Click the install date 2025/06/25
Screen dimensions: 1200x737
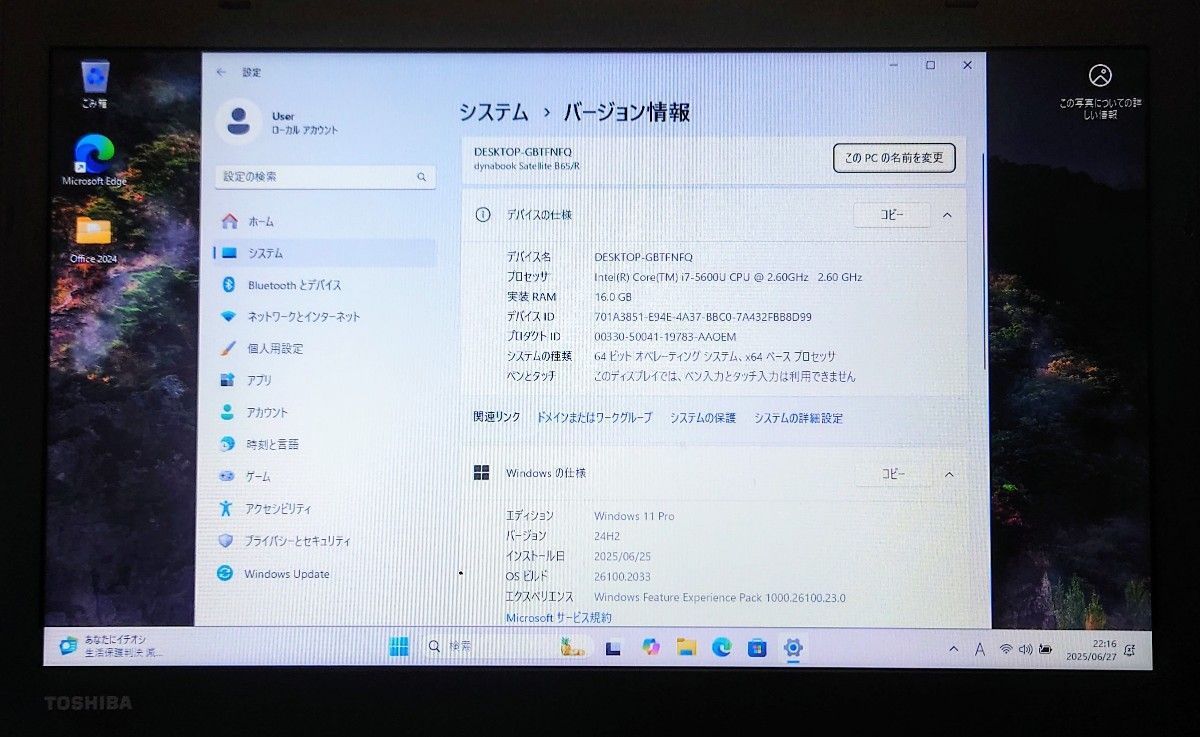tap(622, 556)
